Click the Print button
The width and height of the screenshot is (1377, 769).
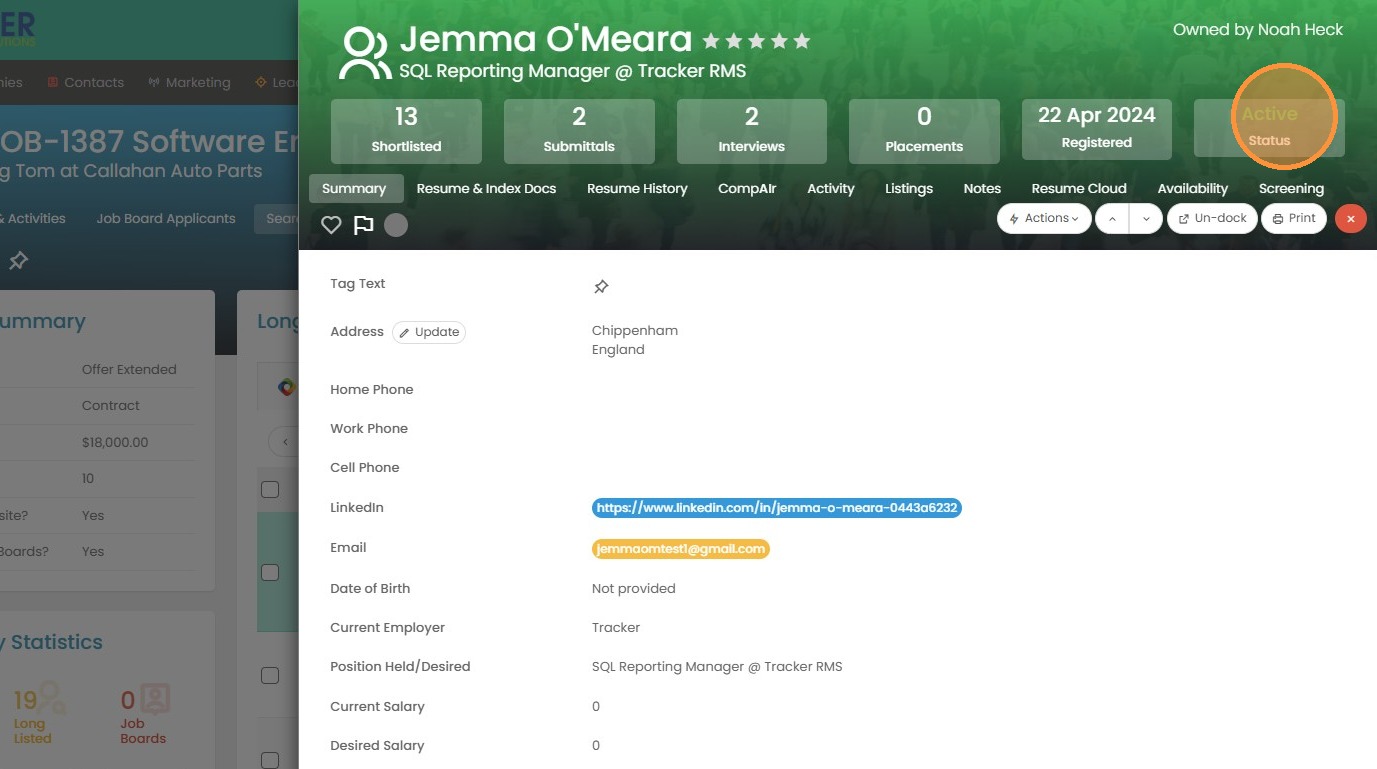click(1294, 218)
